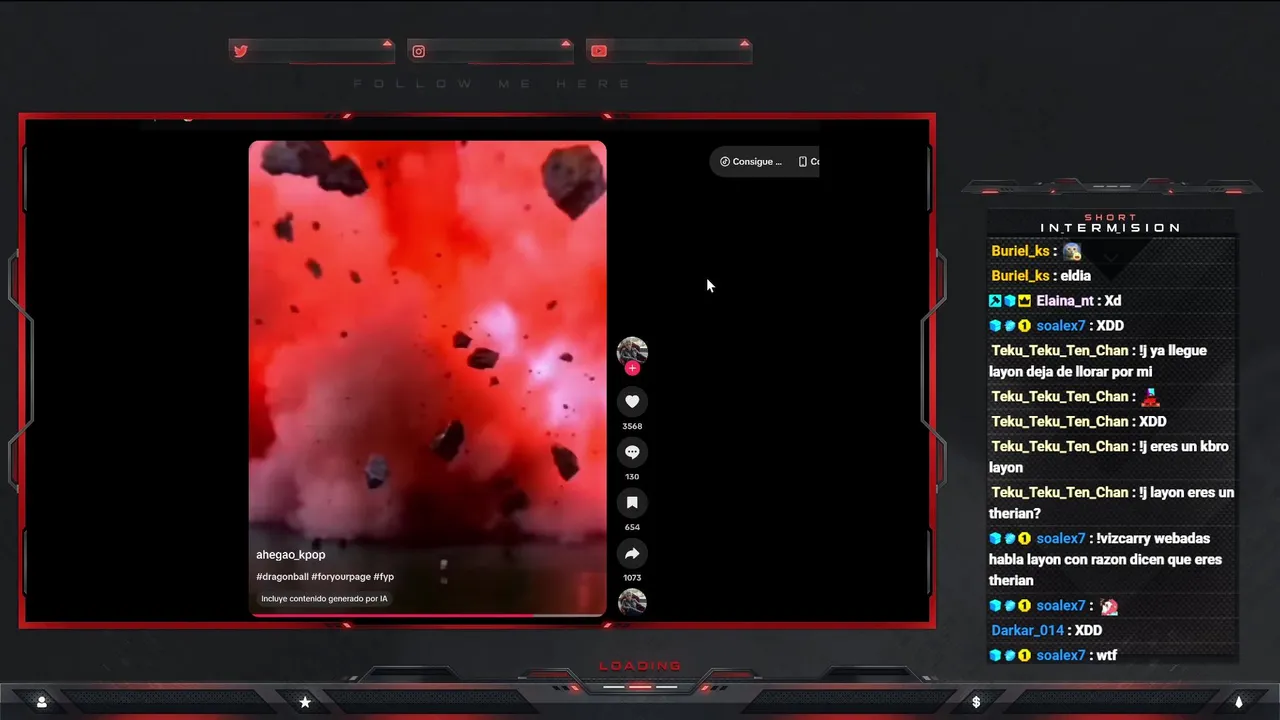Viewport: 1280px width, 720px height.
Task: Open sound disc avatar below share count
Action: point(632,602)
